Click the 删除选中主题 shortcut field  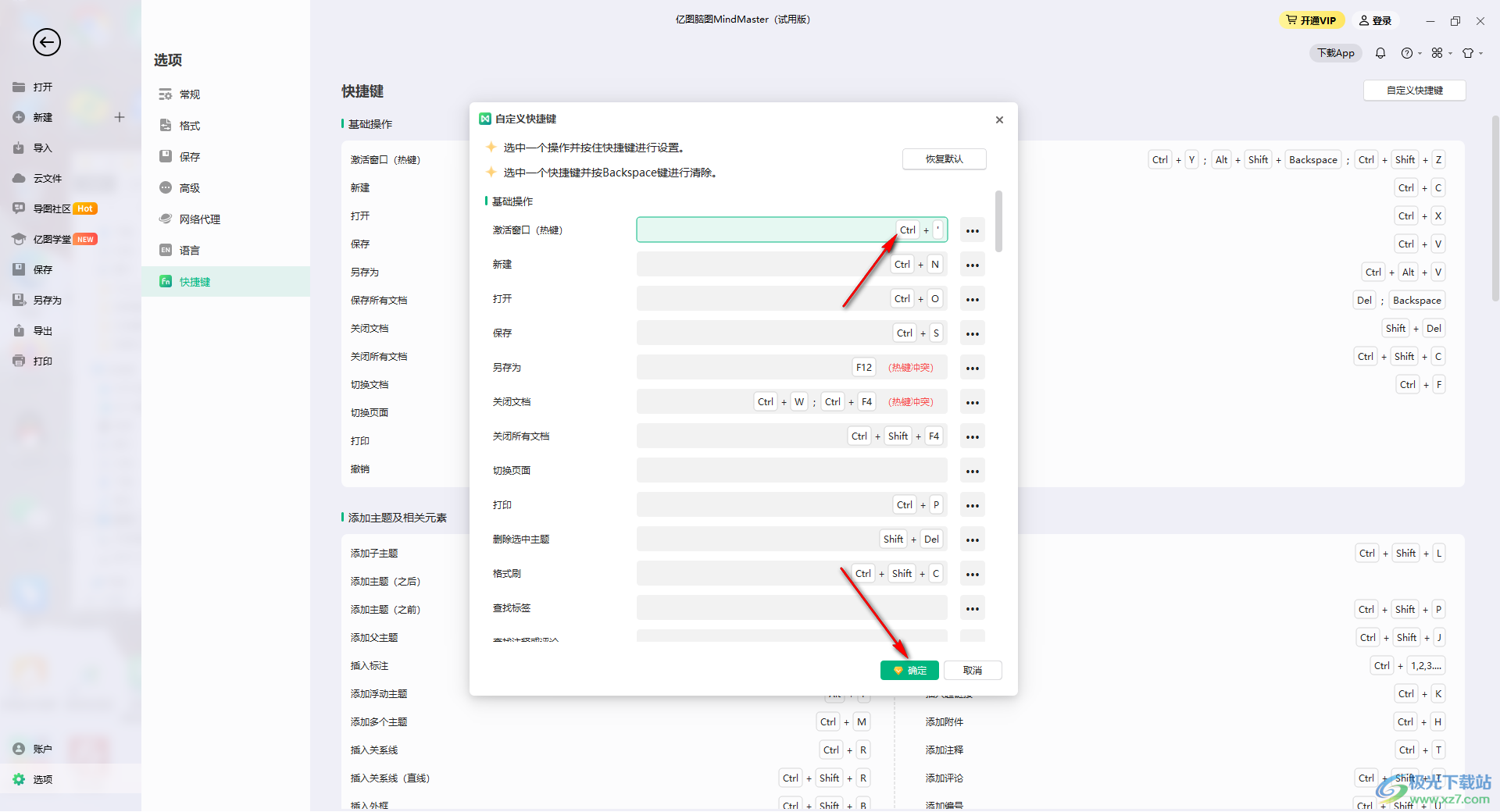792,539
